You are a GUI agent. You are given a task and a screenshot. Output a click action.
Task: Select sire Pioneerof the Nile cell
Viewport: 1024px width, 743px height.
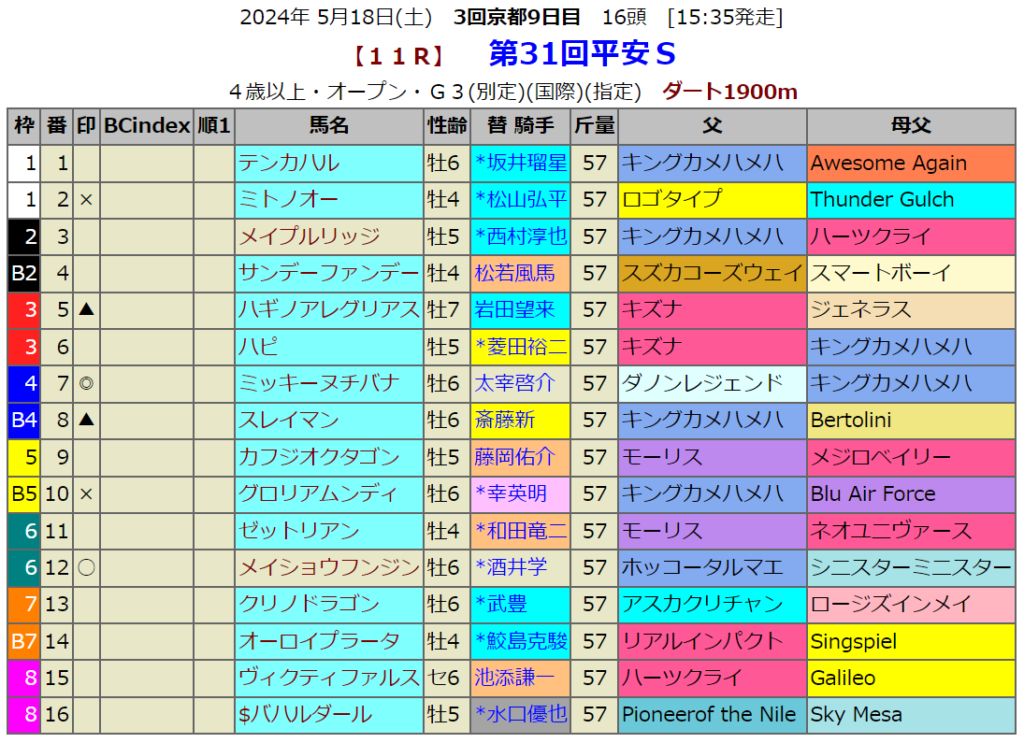tap(709, 715)
